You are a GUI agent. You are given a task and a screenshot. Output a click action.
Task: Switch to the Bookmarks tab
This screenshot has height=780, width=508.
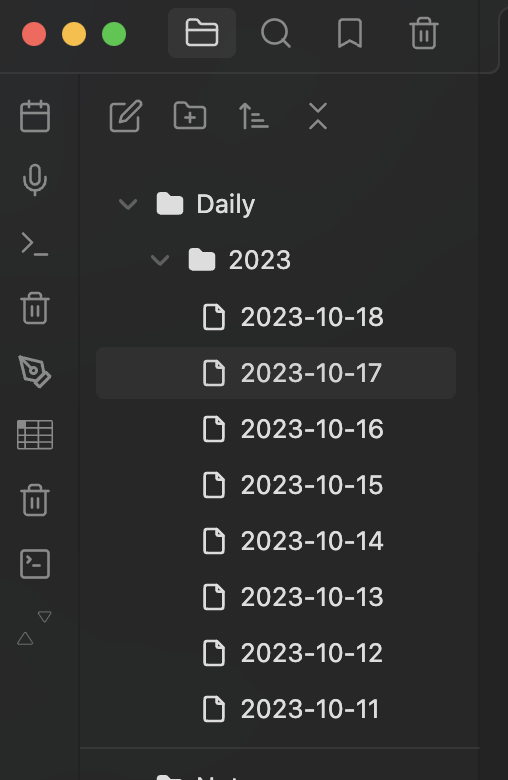click(x=350, y=33)
